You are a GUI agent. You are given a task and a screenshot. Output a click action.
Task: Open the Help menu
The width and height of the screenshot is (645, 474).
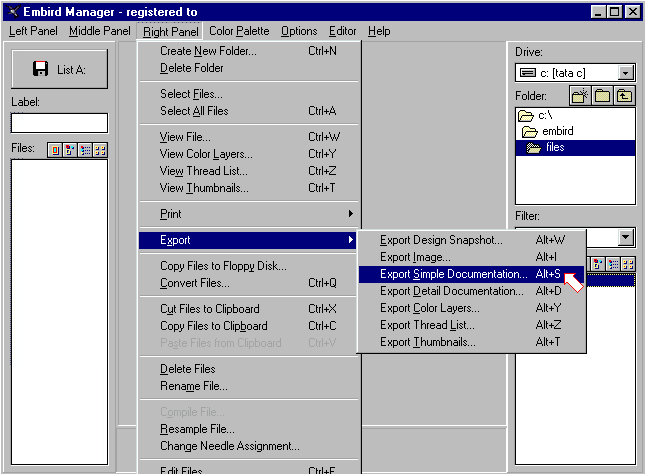click(x=379, y=31)
